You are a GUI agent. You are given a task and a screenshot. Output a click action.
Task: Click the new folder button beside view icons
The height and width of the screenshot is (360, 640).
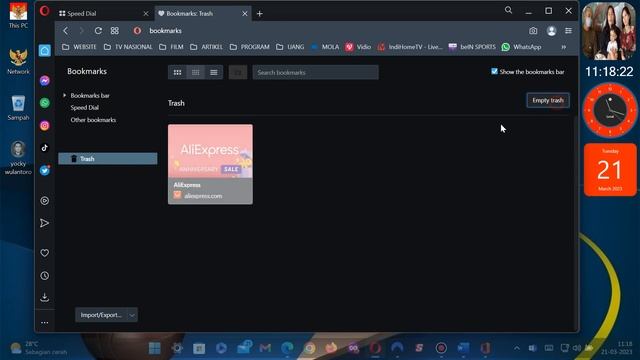pyautogui.click(x=238, y=73)
